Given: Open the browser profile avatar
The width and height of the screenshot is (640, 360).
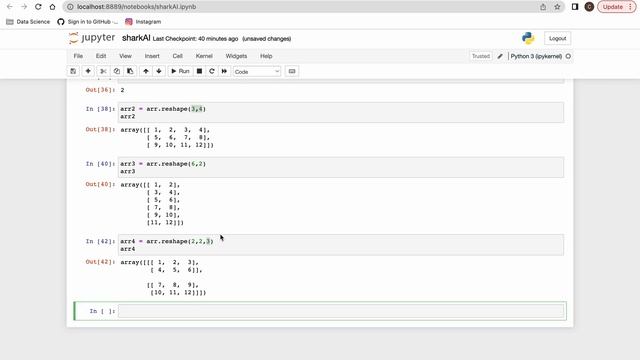Looking at the screenshot, I should click(x=589, y=7).
